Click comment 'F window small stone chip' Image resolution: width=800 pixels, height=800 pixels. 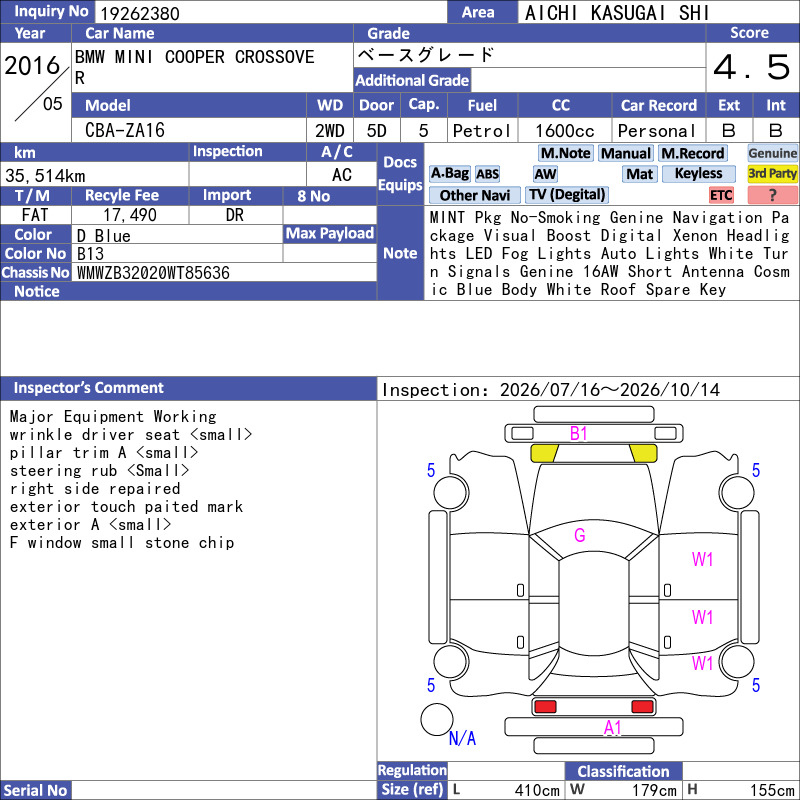tap(121, 543)
